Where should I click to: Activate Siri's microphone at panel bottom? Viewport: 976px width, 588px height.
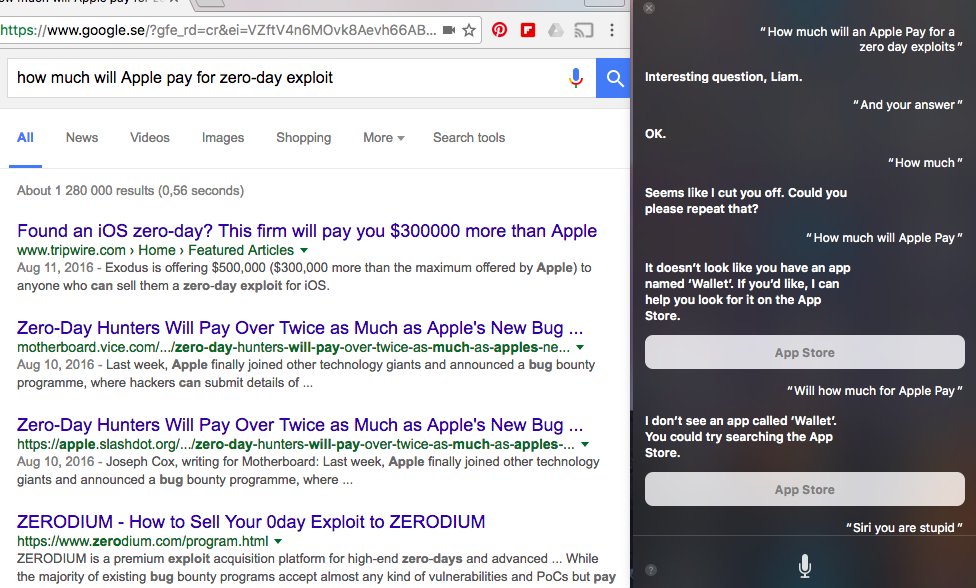(x=804, y=566)
